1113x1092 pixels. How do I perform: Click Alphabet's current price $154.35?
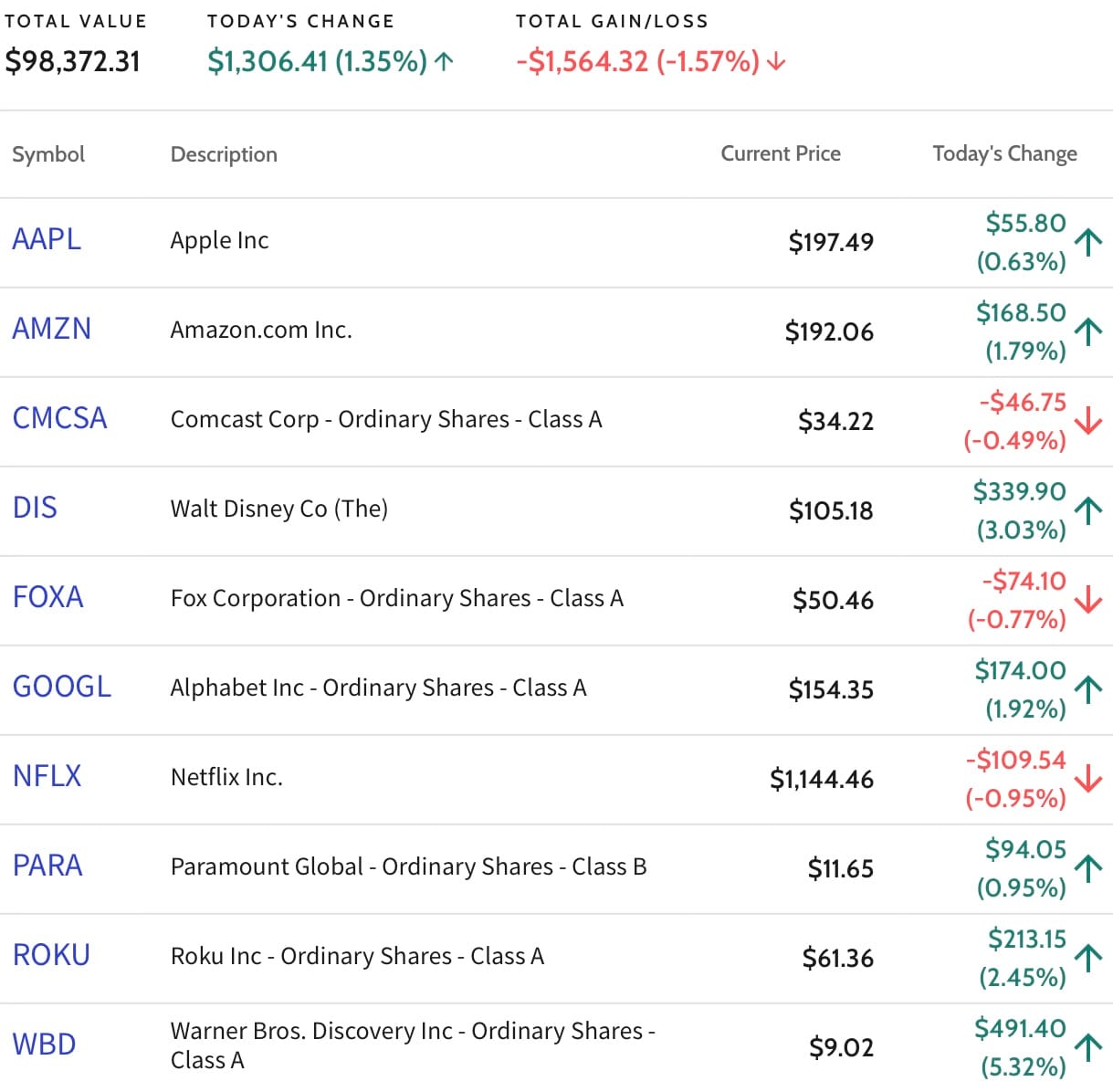click(831, 689)
